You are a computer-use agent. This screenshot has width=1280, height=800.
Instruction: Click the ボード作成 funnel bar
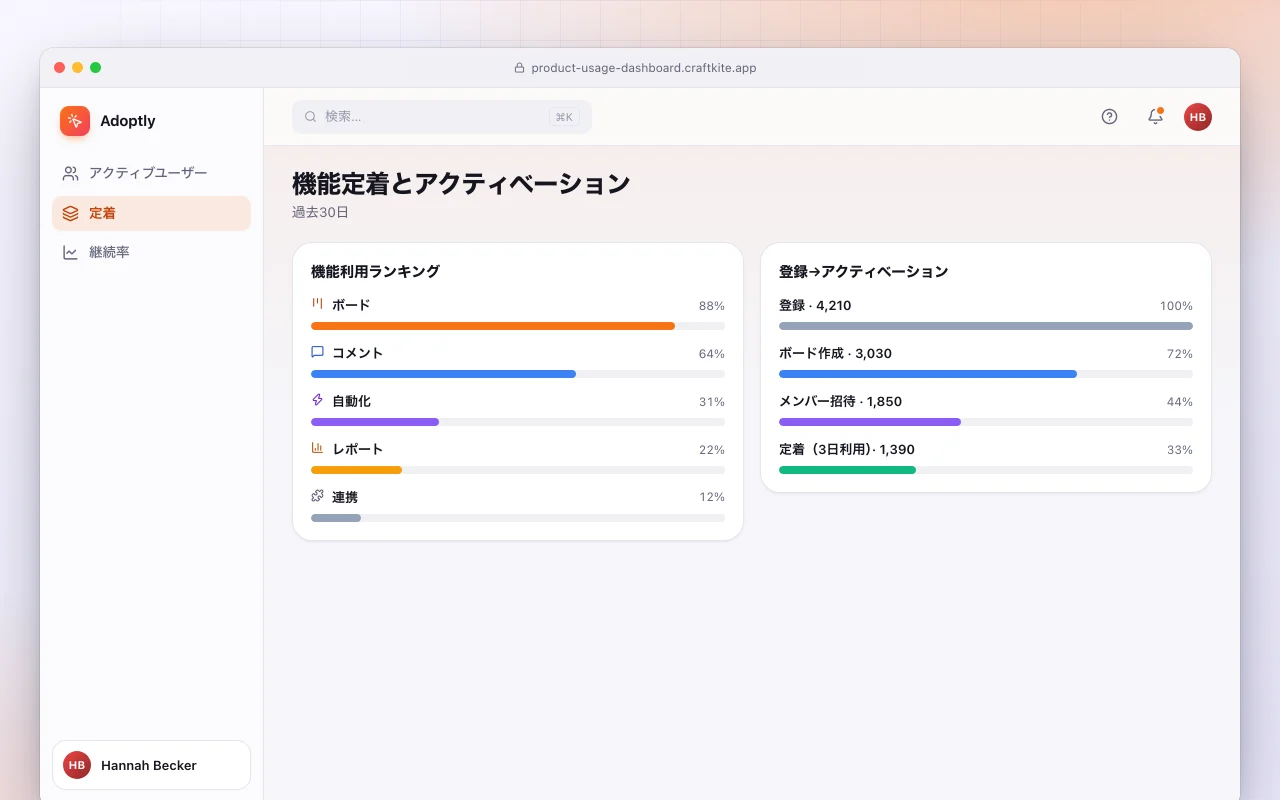click(928, 374)
